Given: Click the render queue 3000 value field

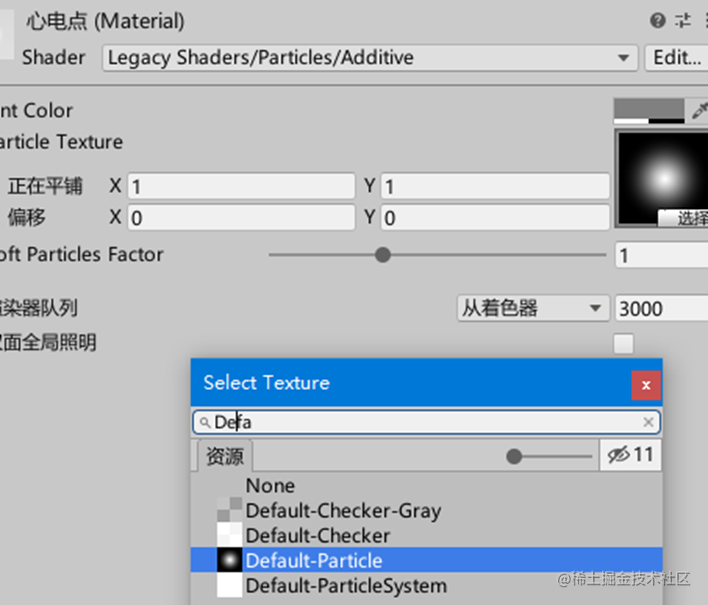Looking at the screenshot, I should [661, 309].
